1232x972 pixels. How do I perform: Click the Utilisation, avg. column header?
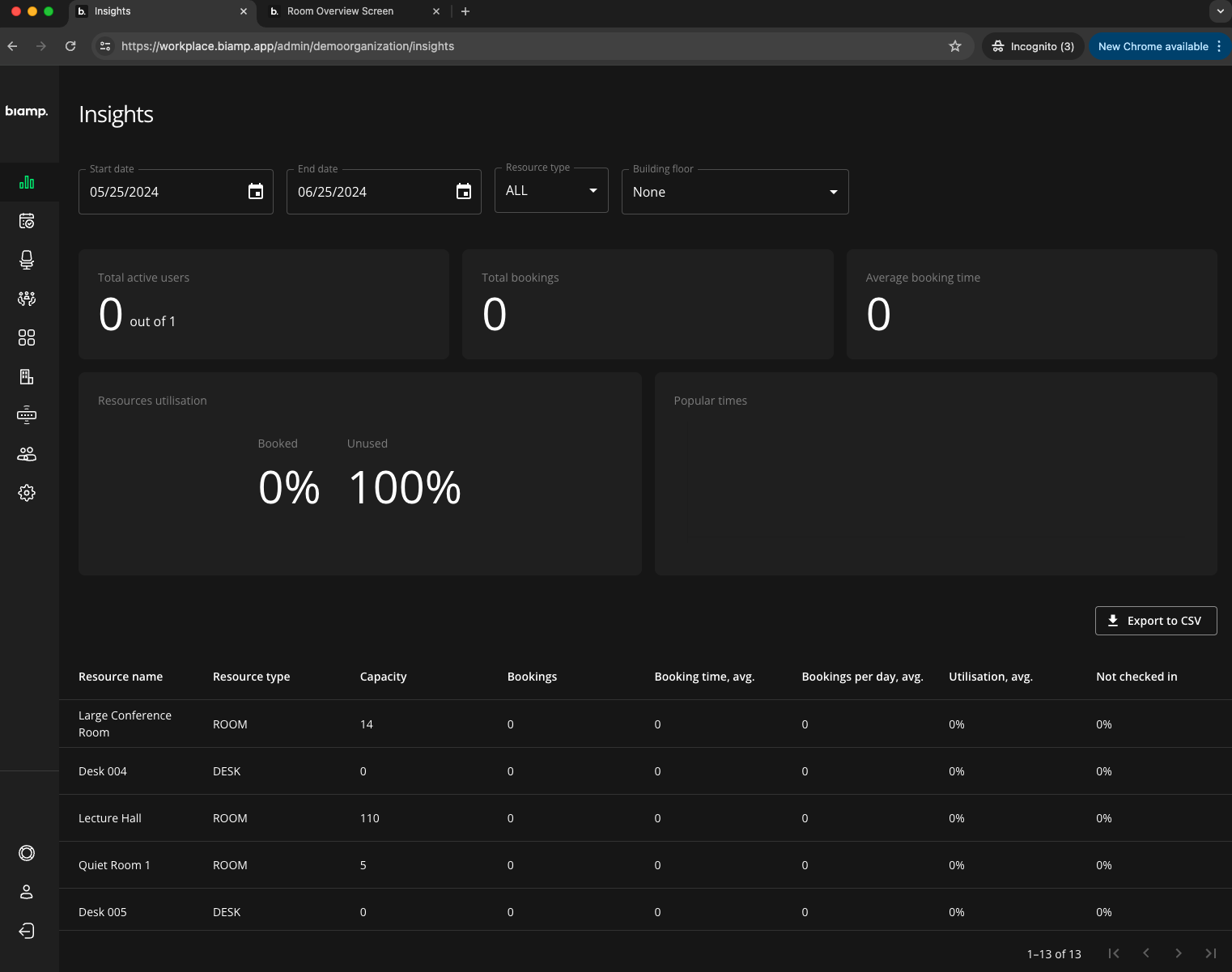pos(991,677)
